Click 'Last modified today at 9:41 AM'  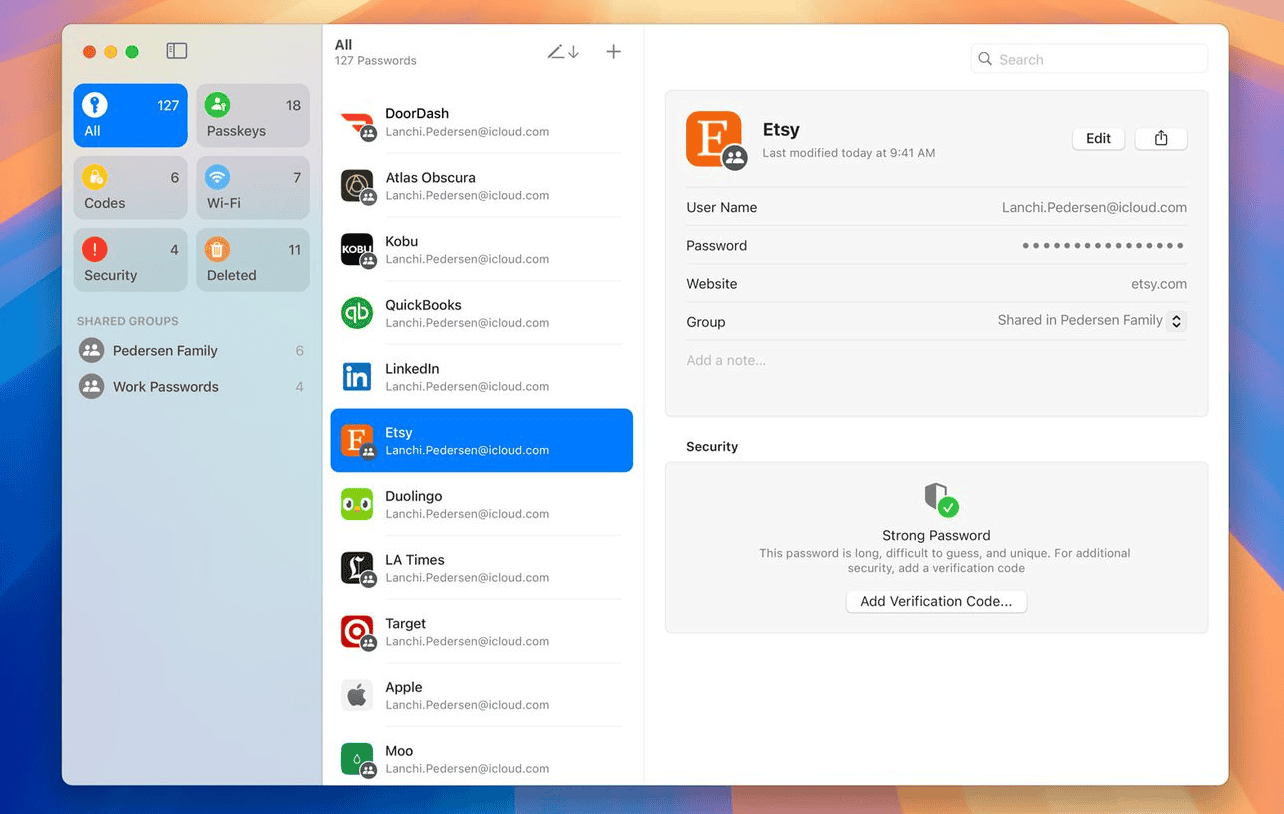pos(849,154)
